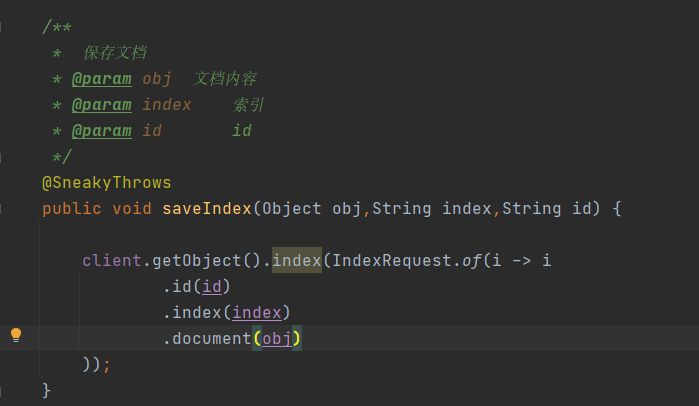Click the underlined id argument in .id()

point(212,287)
